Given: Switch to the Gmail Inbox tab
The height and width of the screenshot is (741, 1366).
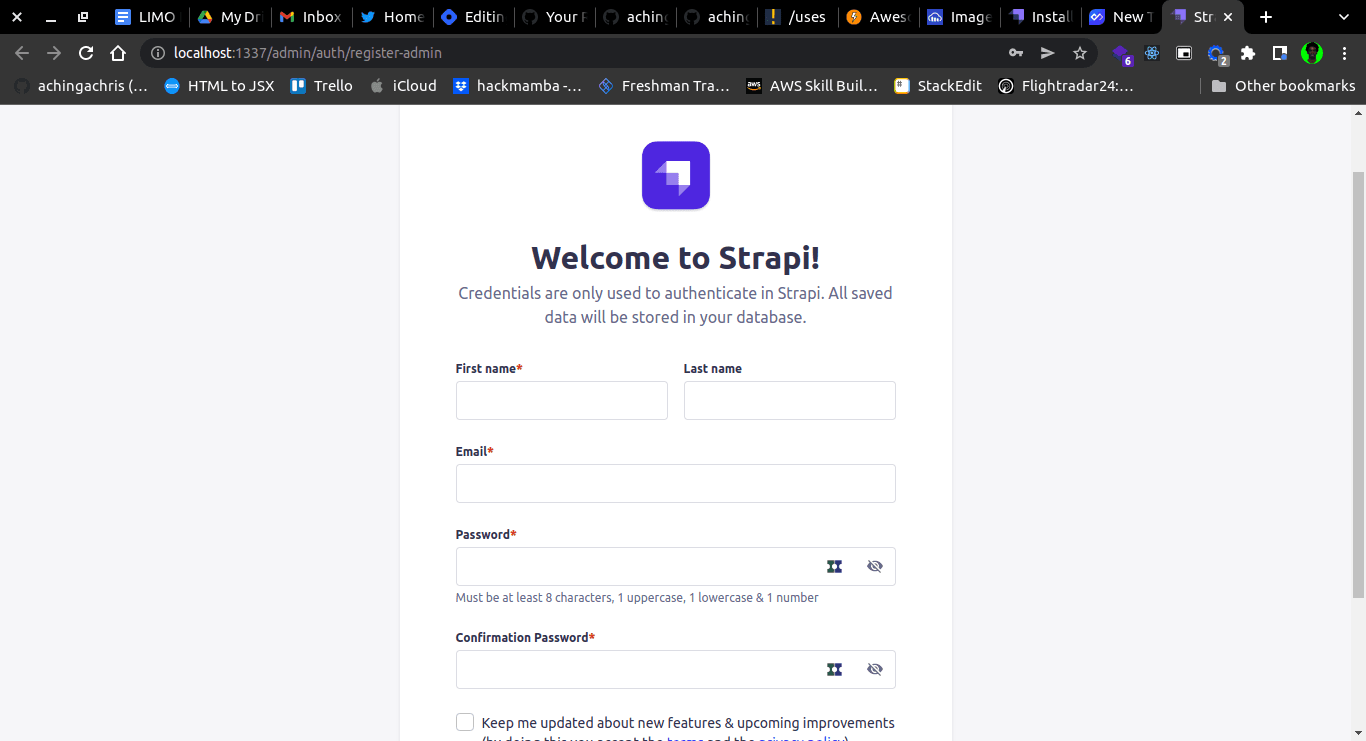Looking at the screenshot, I should click(311, 17).
